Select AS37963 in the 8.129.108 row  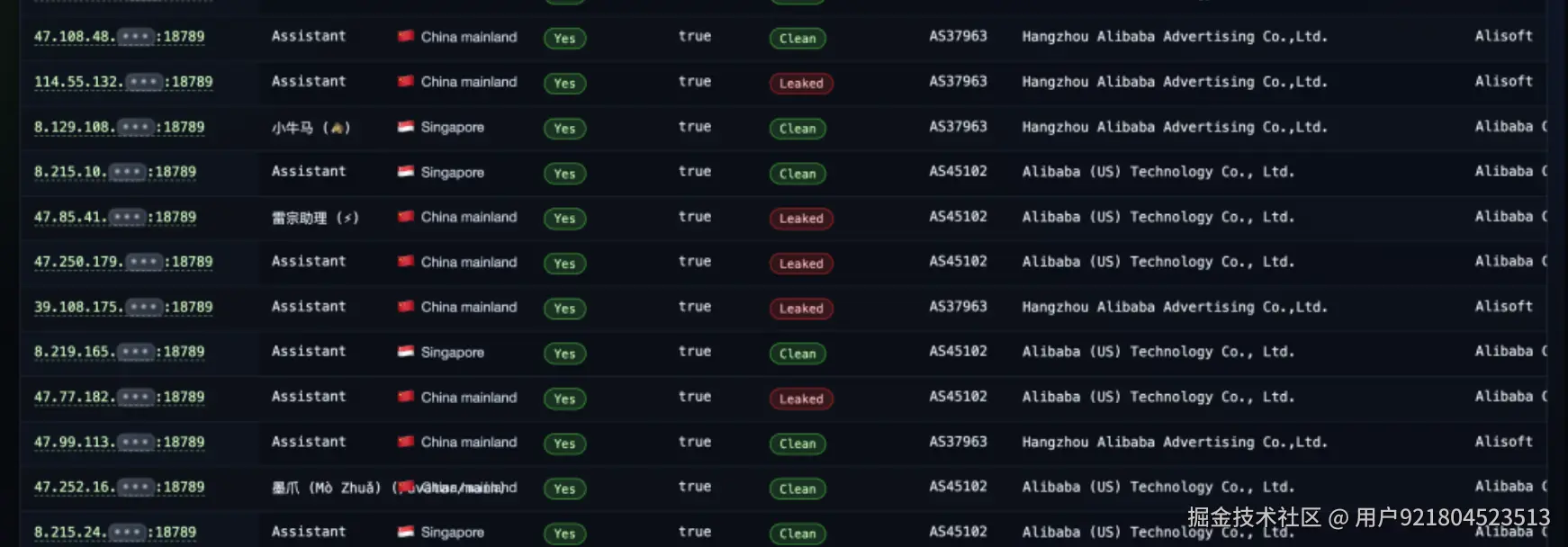pos(958,126)
